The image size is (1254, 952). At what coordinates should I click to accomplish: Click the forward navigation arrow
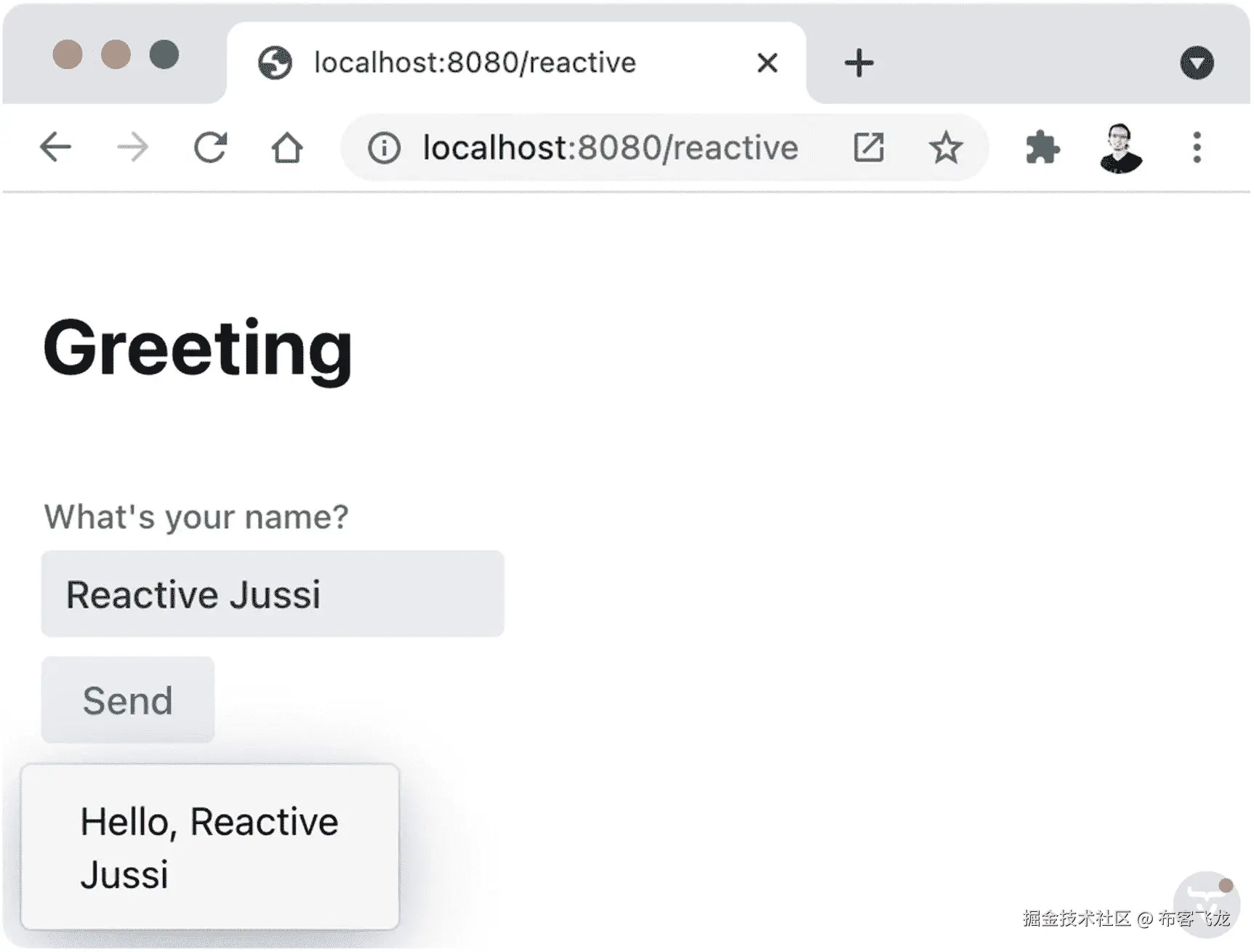point(133,148)
